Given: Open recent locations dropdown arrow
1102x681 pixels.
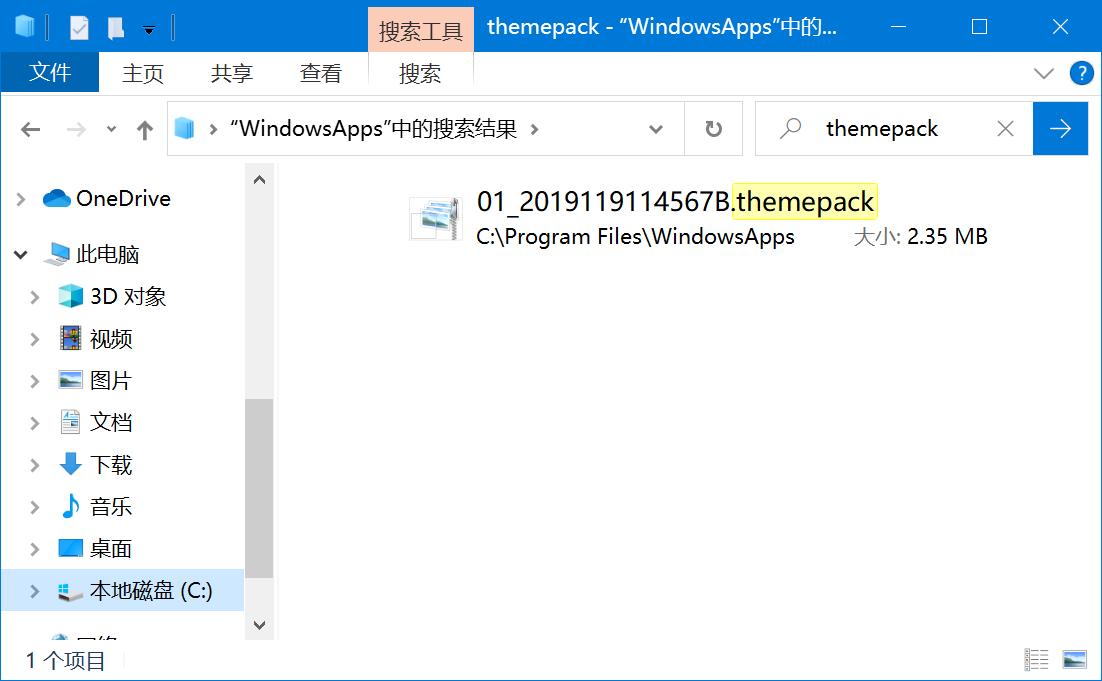Looking at the screenshot, I should 111,129.
